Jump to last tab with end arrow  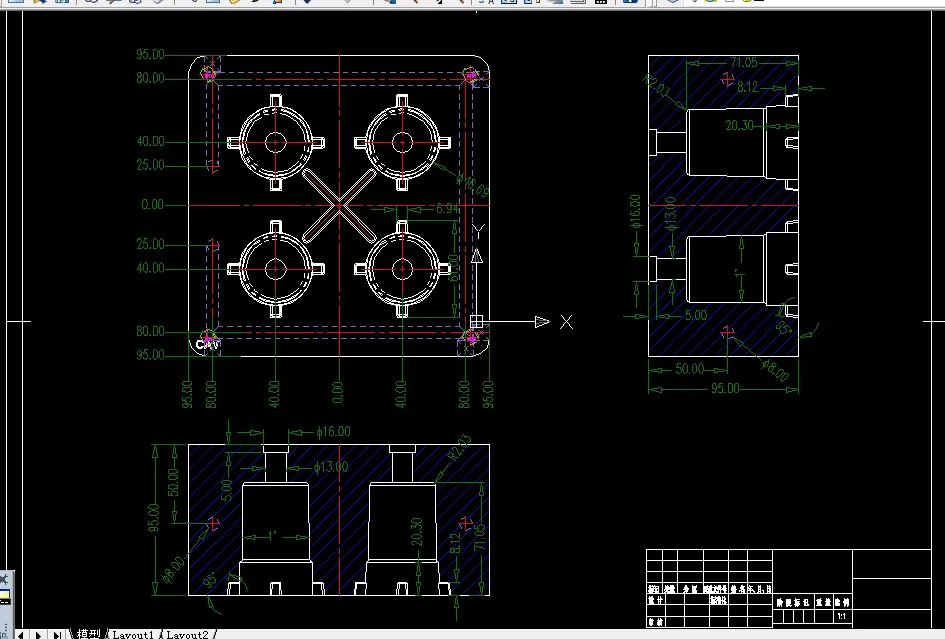(57, 635)
